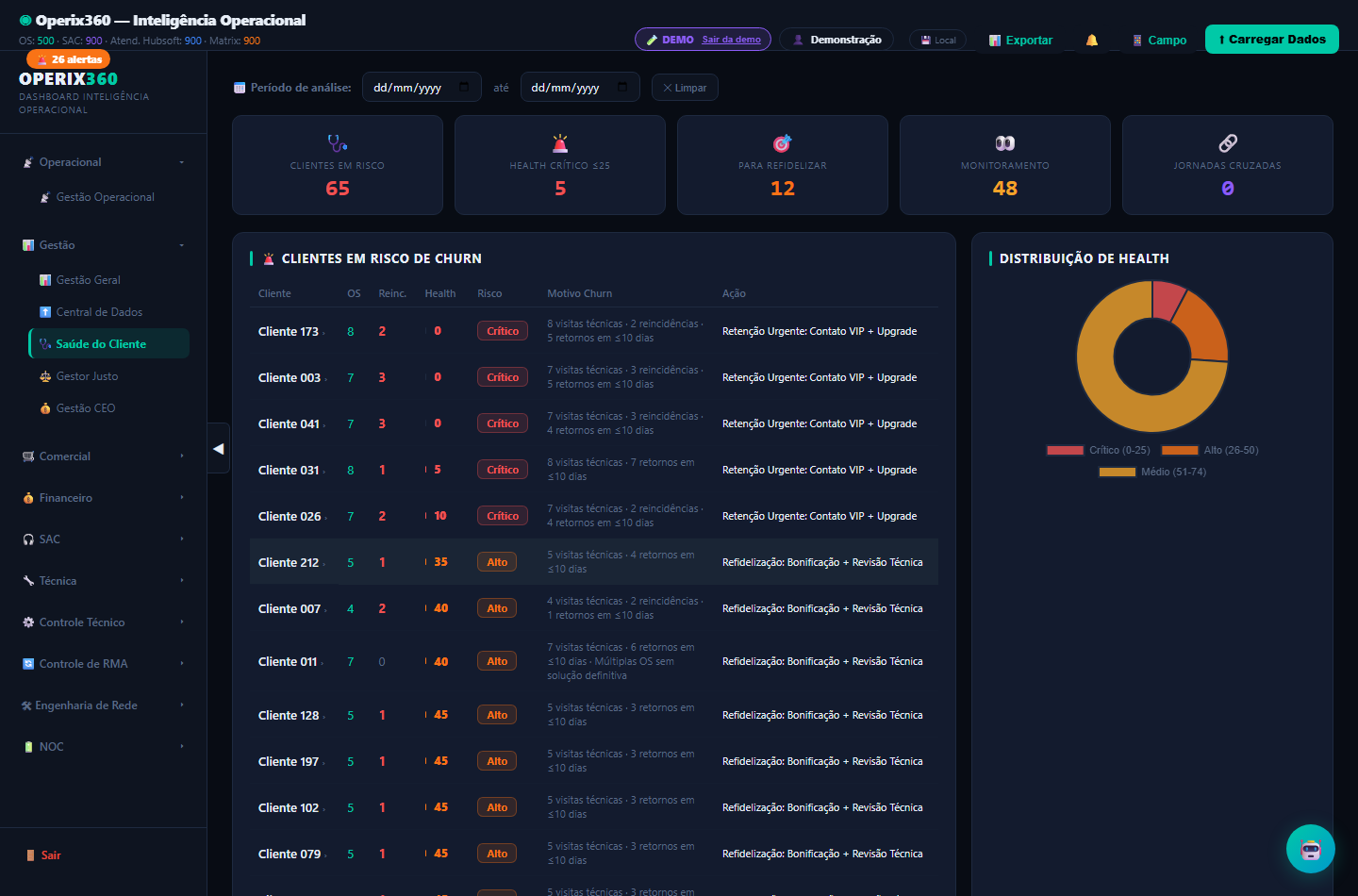Collapse the sidebar with the arrow handle
Screen dimensions: 1358x896
tap(219, 449)
